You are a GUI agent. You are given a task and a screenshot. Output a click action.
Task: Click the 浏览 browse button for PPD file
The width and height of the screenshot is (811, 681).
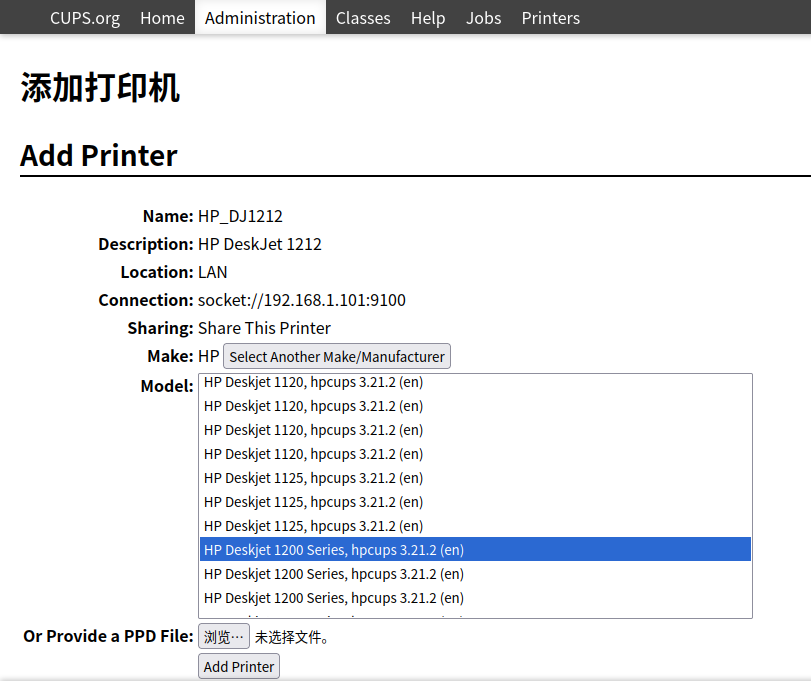[224, 637]
